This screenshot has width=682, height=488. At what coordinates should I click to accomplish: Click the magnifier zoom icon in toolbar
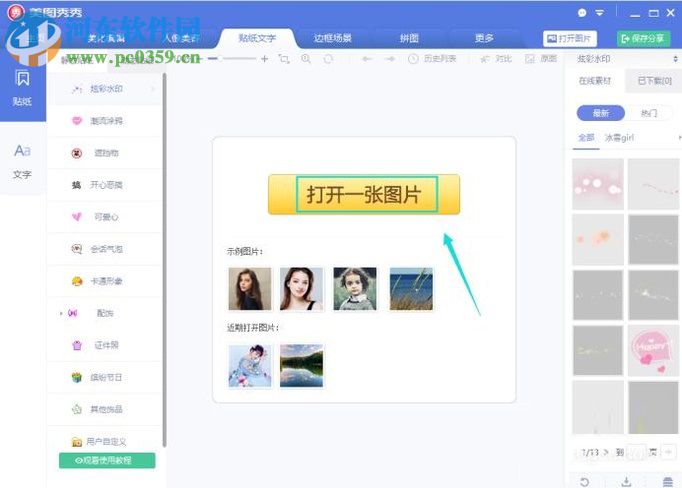pos(306,59)
